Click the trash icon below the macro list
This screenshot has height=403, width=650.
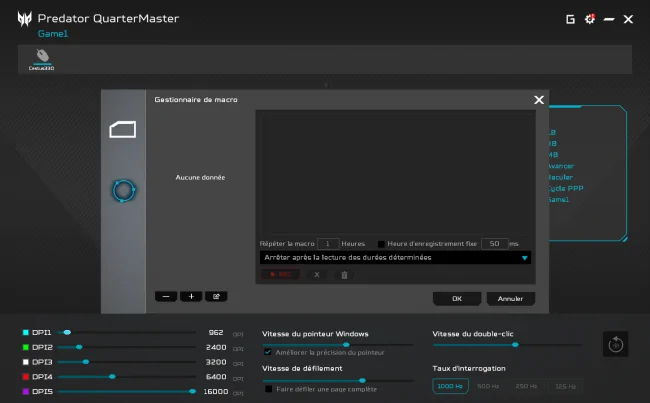pyautogui.click(x=344, y=275)
